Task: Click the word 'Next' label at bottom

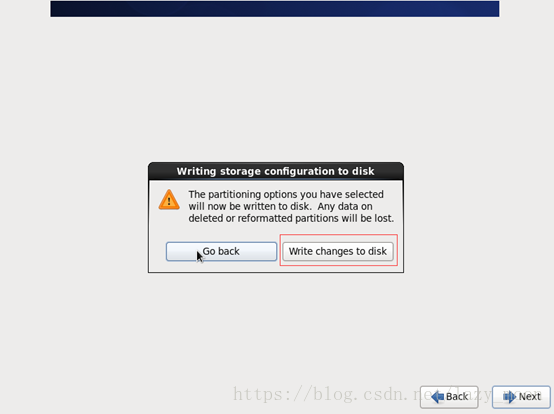Action: [x=529, y=397]
